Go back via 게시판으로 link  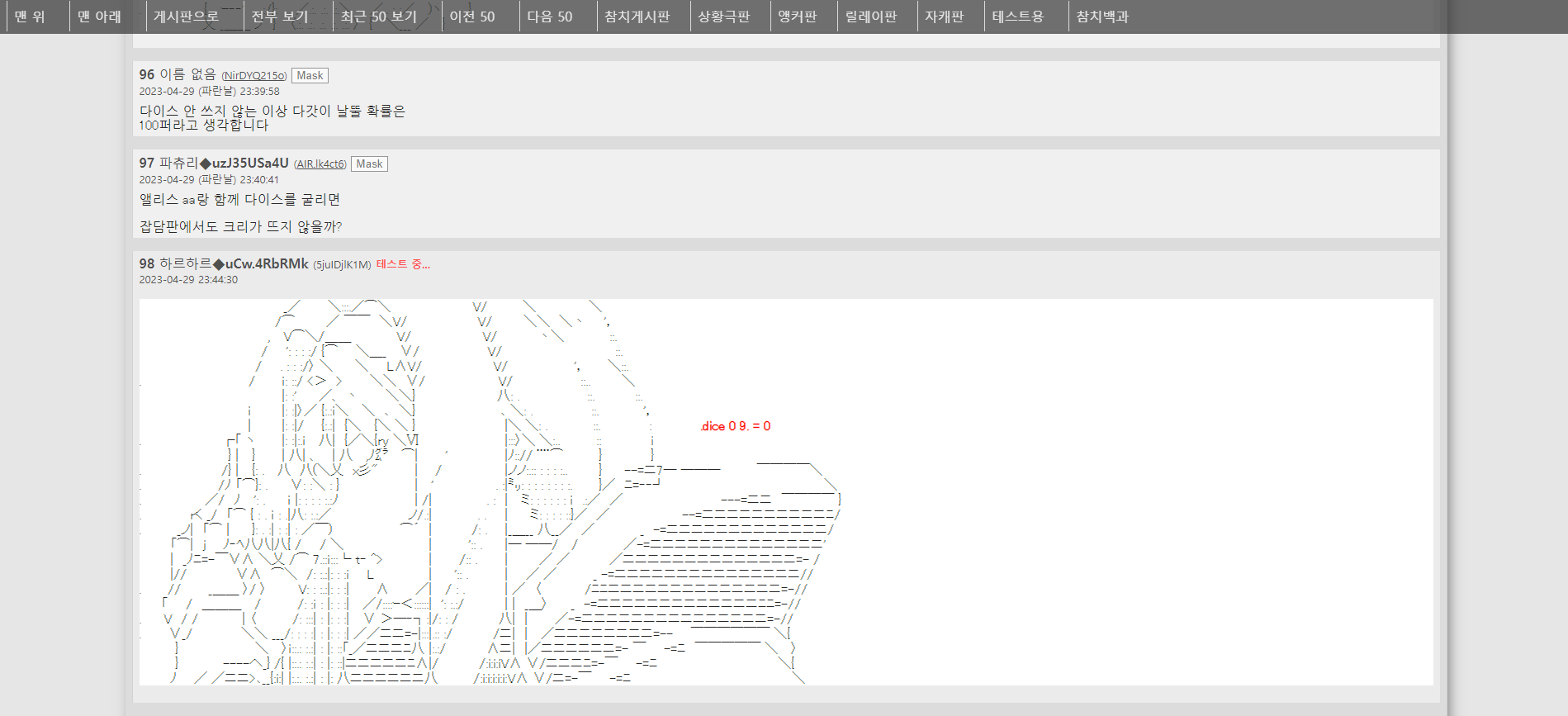click(186, 17)
